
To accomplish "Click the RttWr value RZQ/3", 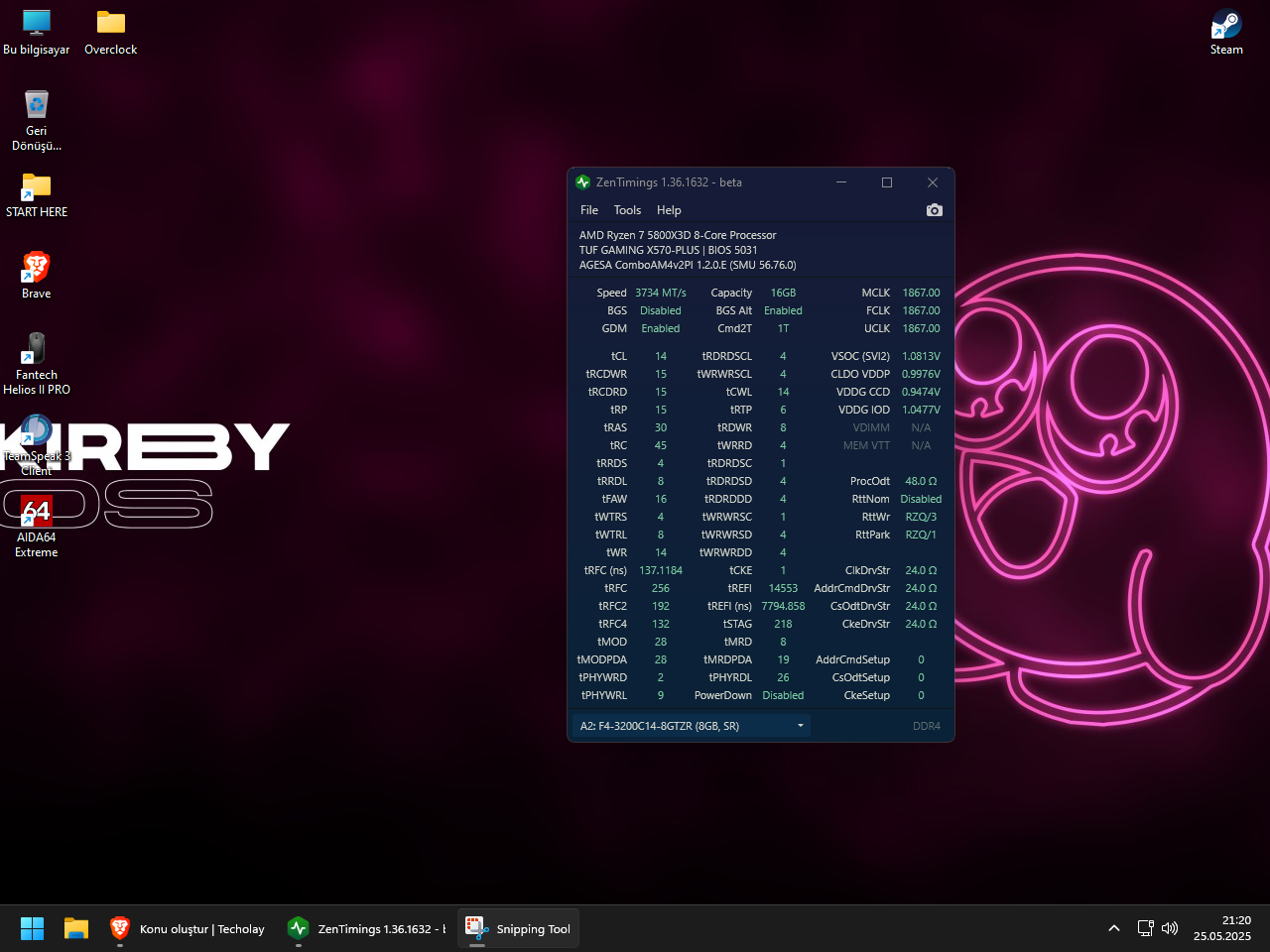I will (x=921, y=517).
